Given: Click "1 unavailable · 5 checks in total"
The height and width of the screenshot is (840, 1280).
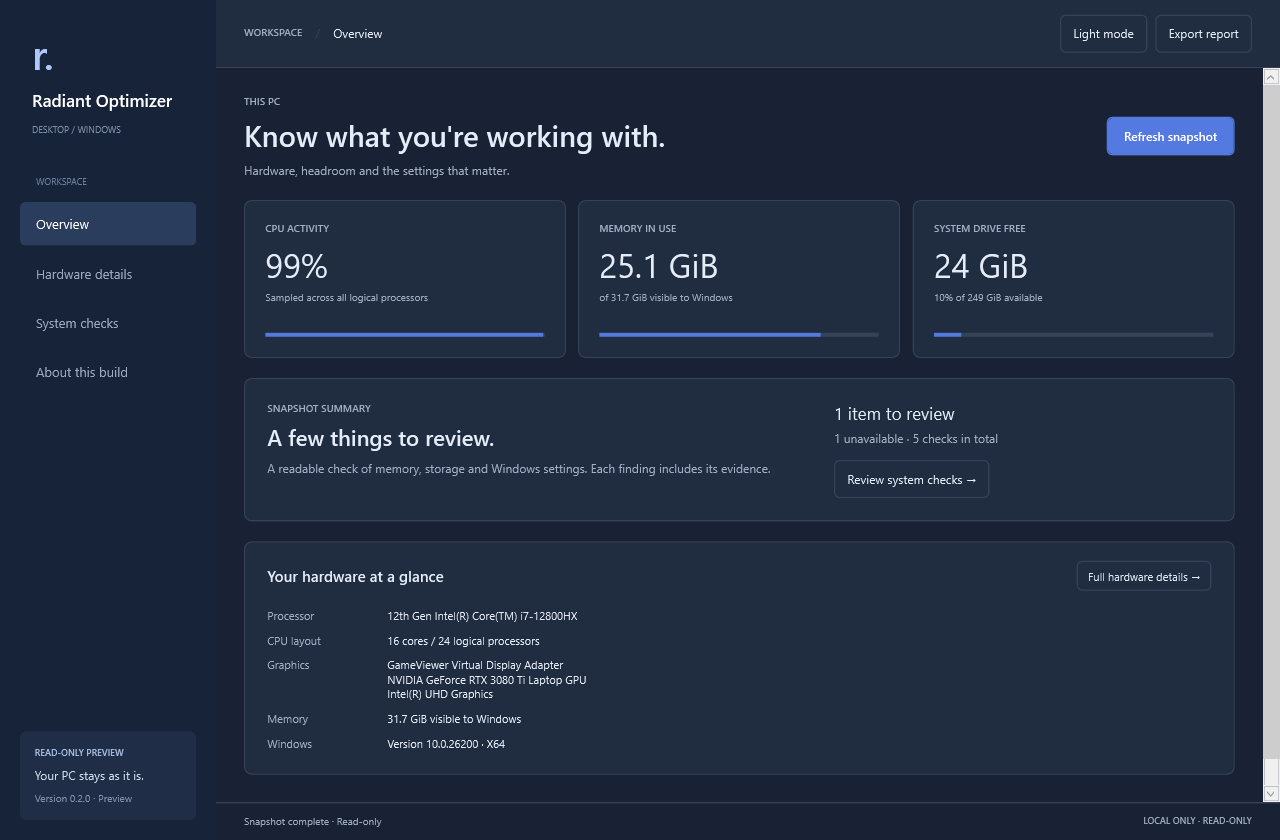Looking at the screenshot, I should [916, 439].
